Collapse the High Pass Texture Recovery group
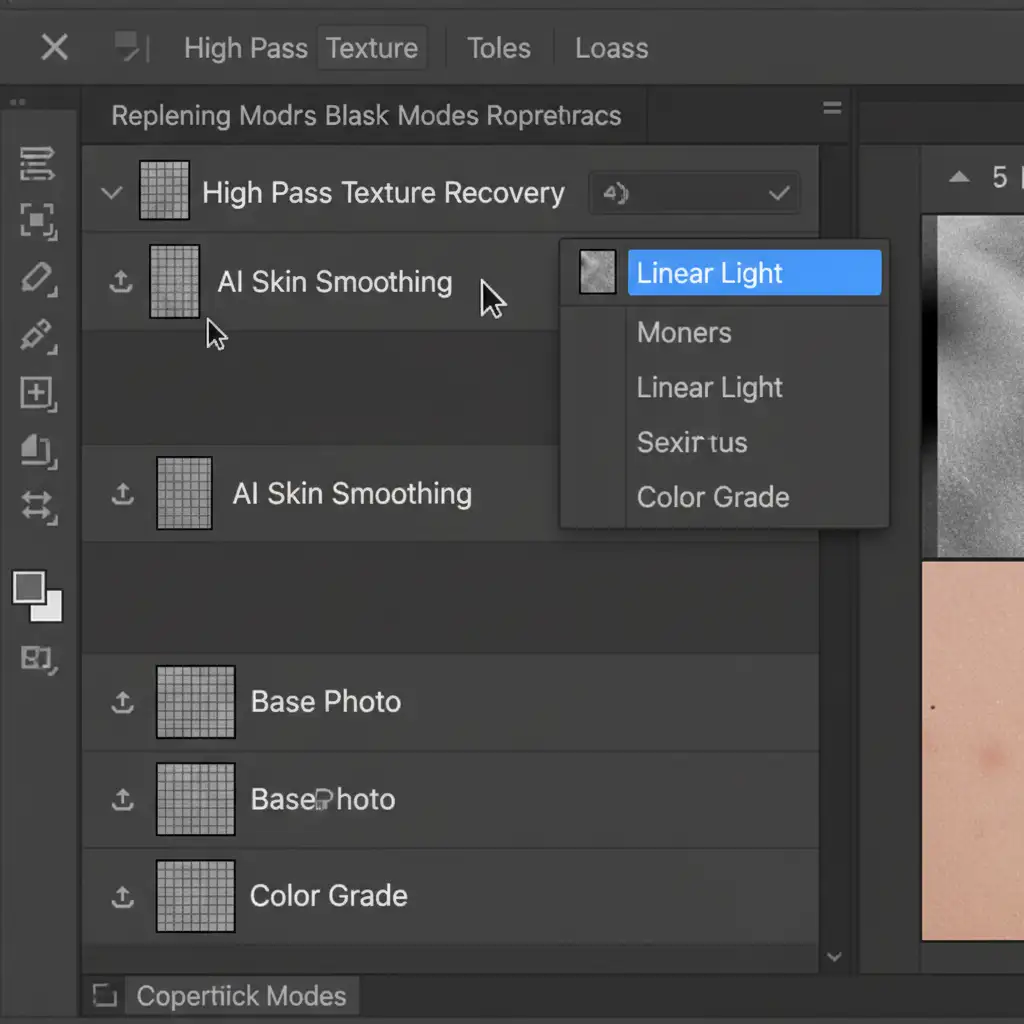Viewport: 1024px width, 1024px height. click(112, 193)
